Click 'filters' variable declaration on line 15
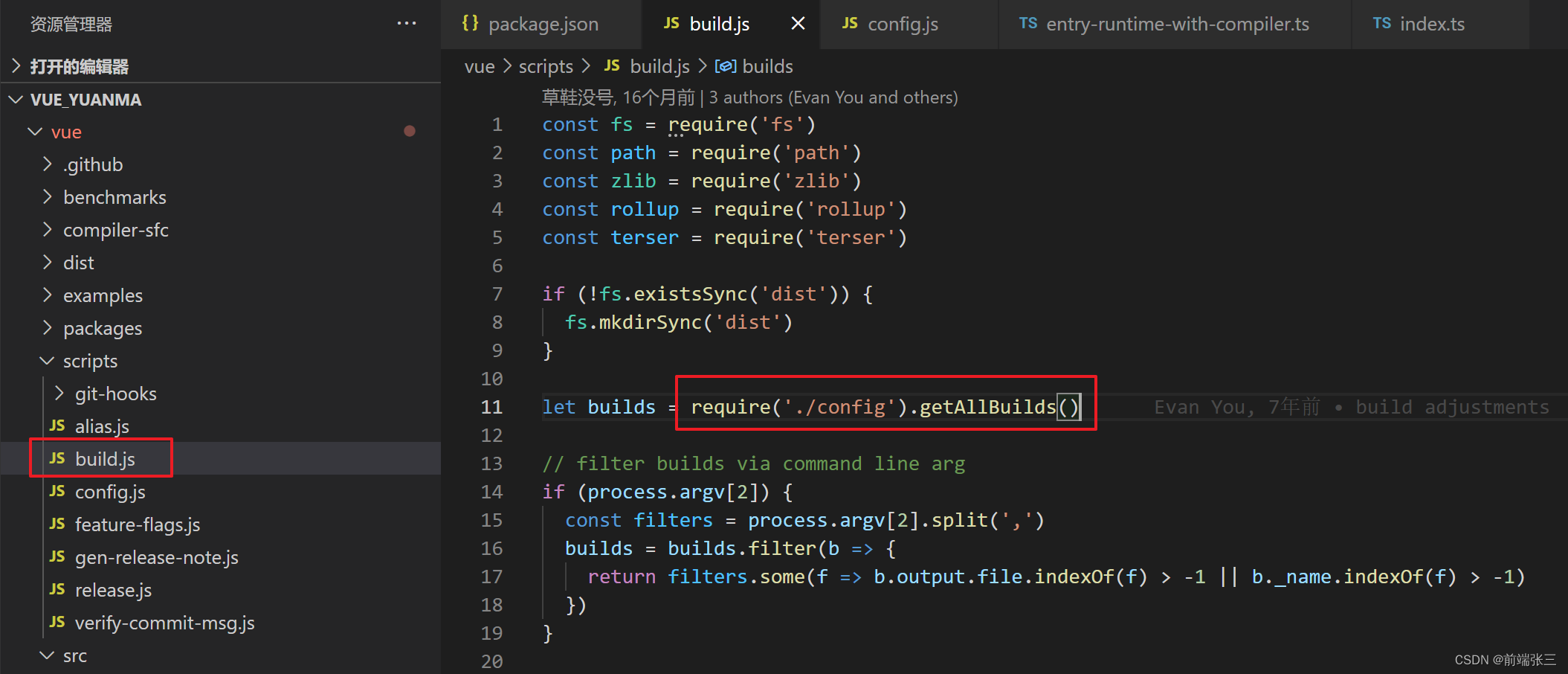This screenshot has height=674, width=1568. pyautogui.click(x=673, y=521)
